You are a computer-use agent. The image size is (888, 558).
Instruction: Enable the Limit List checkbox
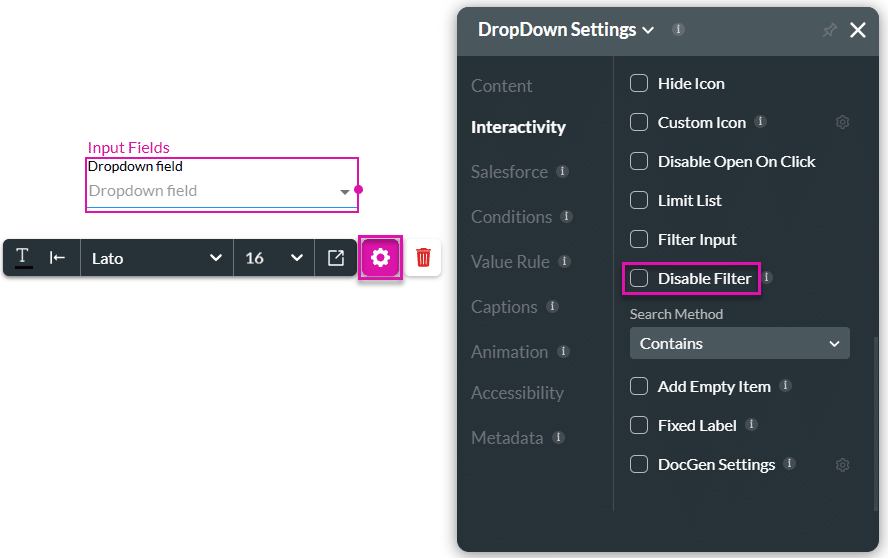(x=639, y=200)
